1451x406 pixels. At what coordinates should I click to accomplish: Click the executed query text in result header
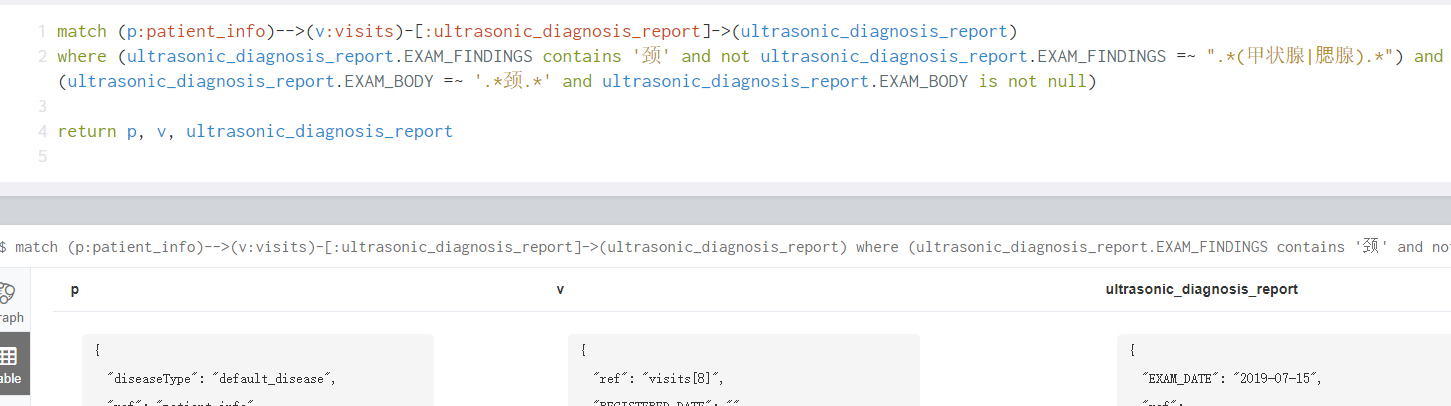pos(700,246)
